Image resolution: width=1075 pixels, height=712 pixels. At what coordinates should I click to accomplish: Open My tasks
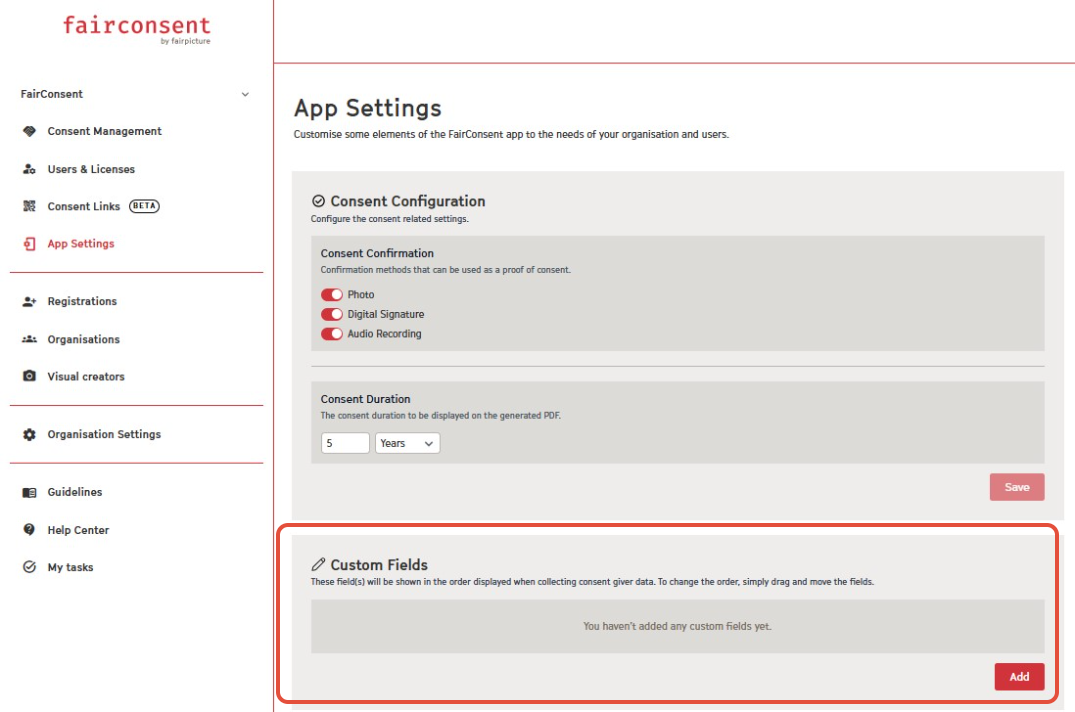[x=71, y=567]
